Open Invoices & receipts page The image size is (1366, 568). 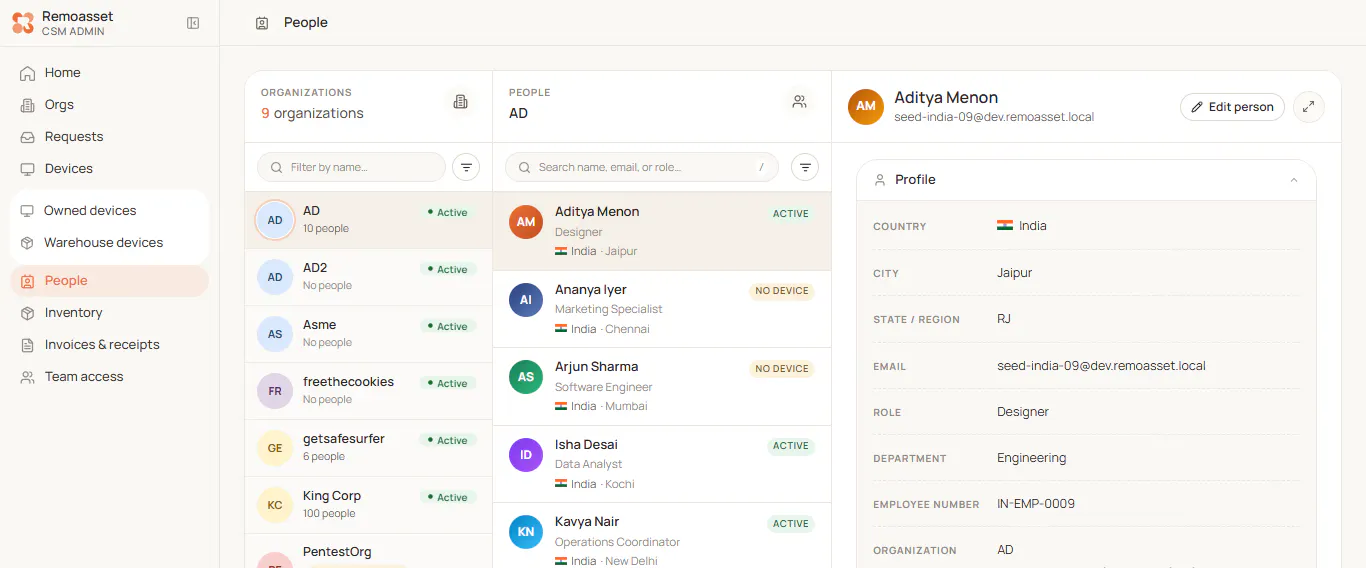(x=109, y=345)
